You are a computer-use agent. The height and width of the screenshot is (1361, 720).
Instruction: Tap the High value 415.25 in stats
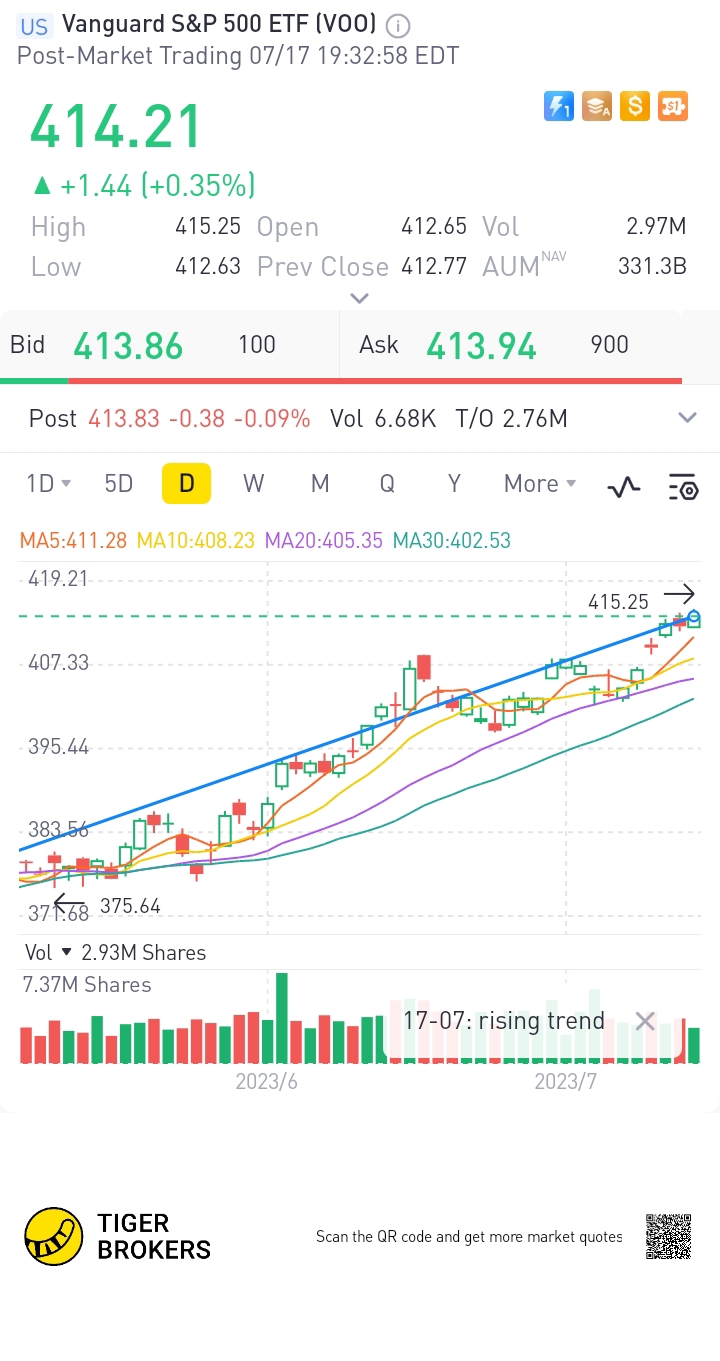point(208,226)
